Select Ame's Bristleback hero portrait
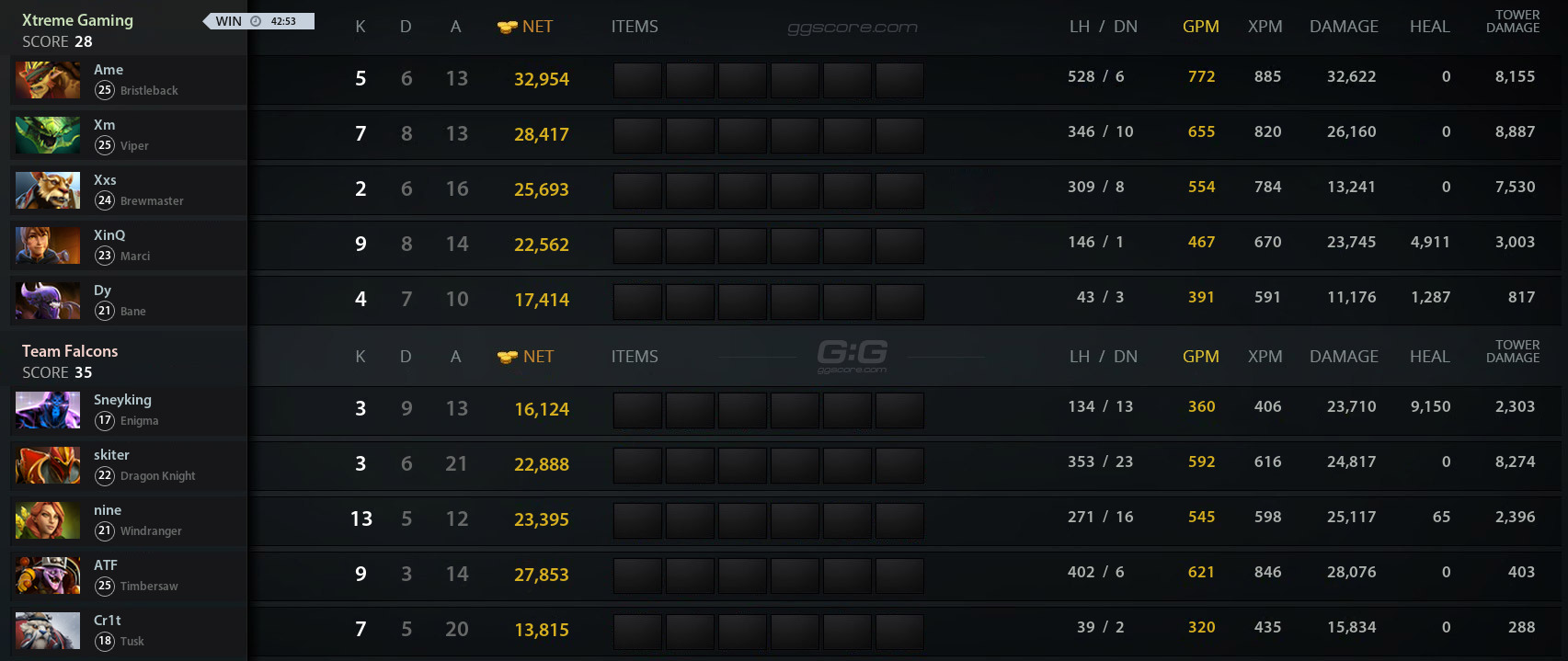The image size is (1568, 661). tap(47, 80)
